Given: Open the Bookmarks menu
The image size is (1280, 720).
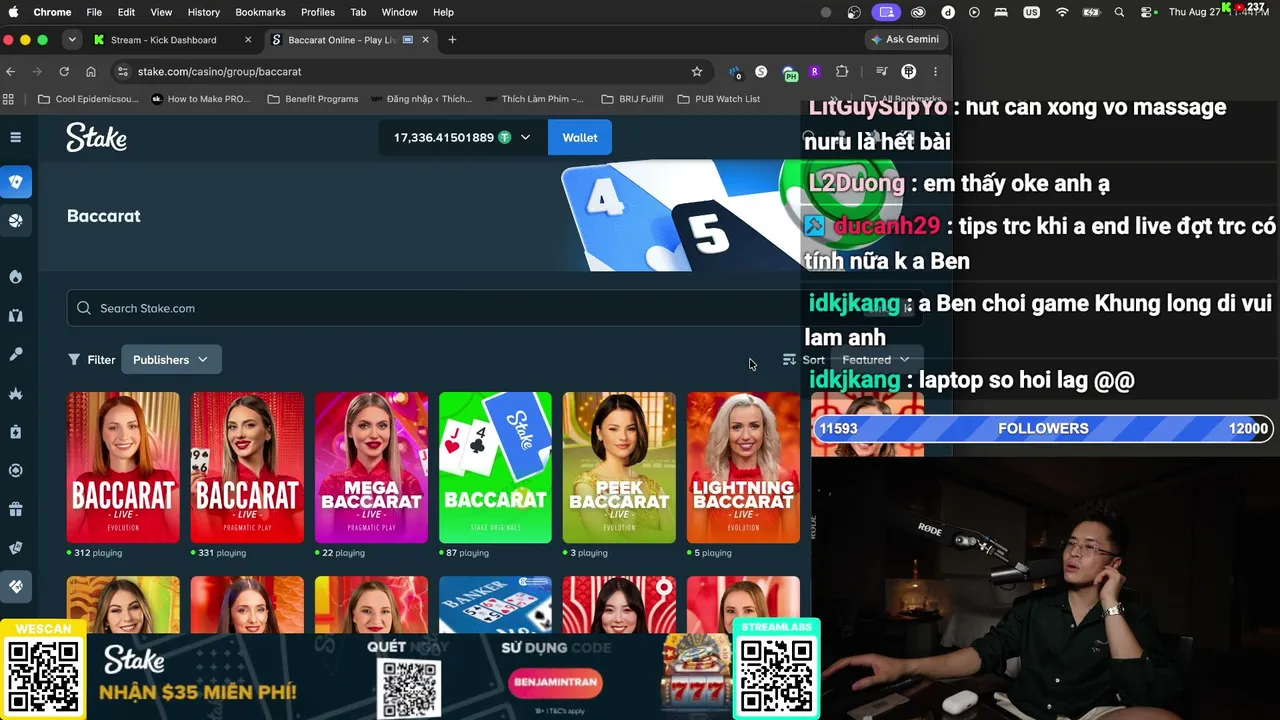Looking at the screenshot, I should 260,12.
